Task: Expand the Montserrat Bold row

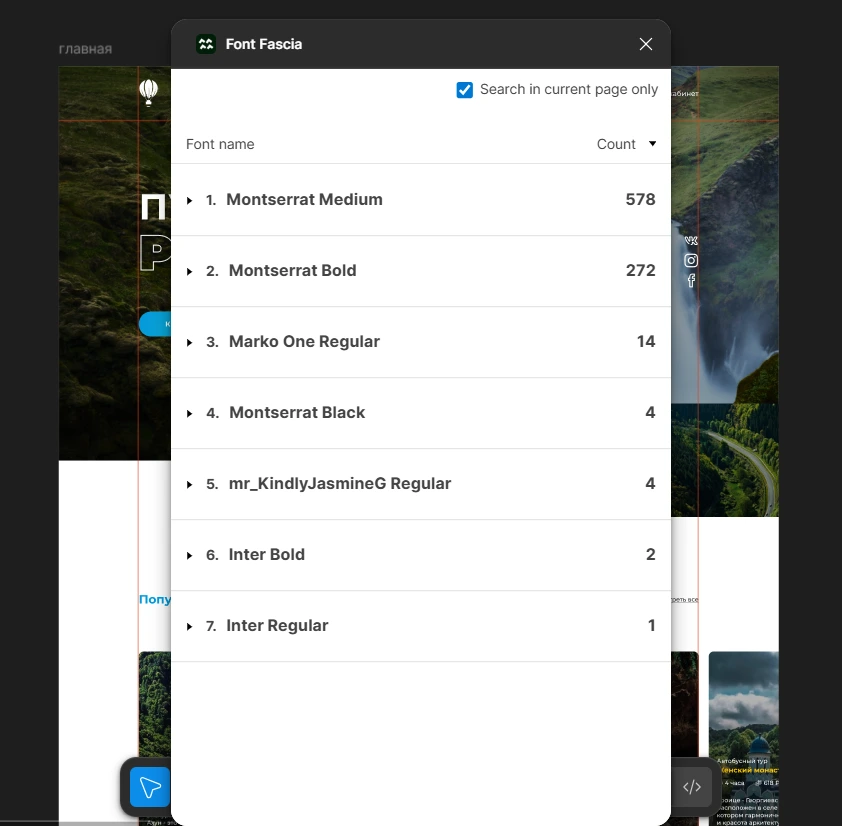Action: click(190, 271)
